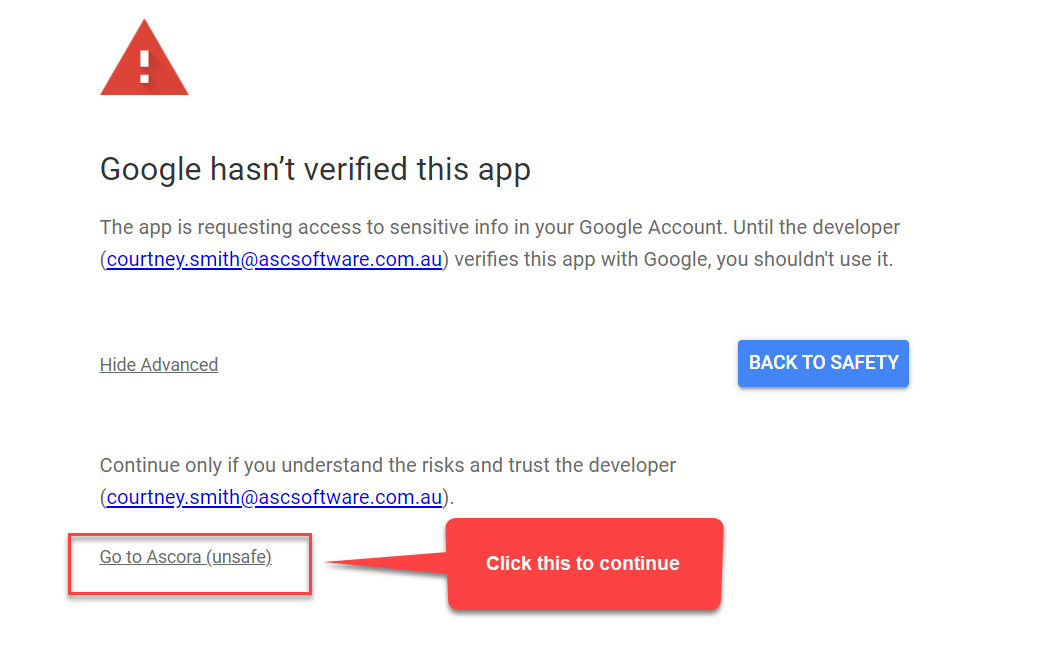Click developer email link in the top paragraph
This screenshot has height=652, width=1049.
[x=274, y=260]
